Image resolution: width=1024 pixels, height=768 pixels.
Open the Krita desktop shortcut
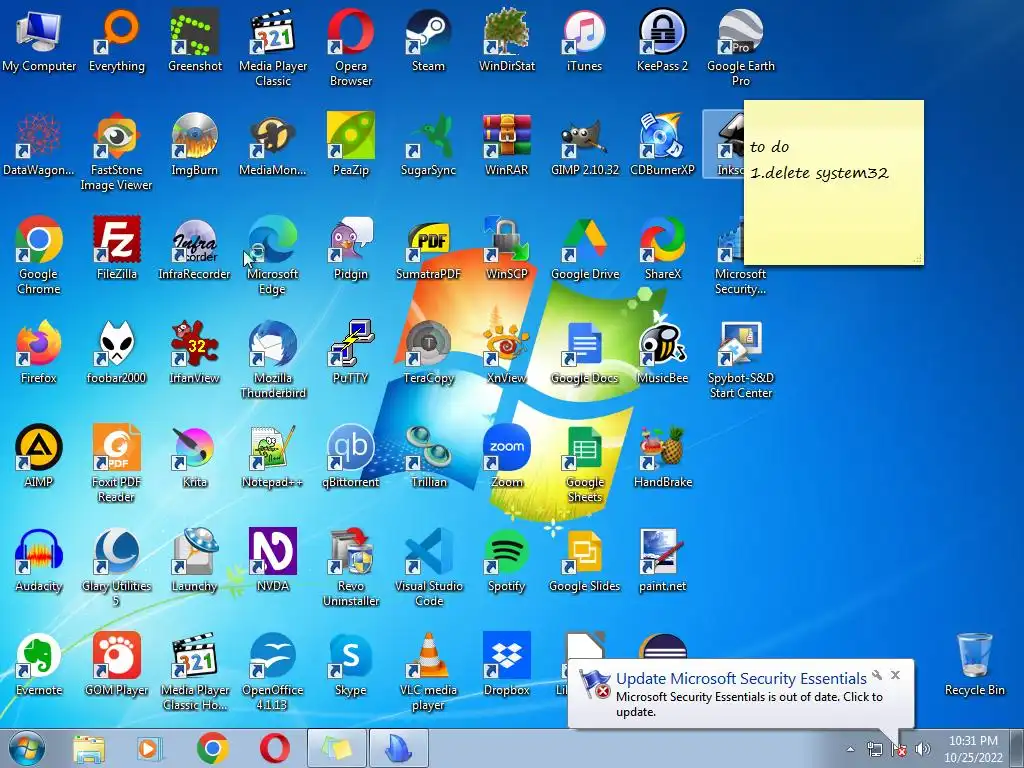click(x=195, y=456)
